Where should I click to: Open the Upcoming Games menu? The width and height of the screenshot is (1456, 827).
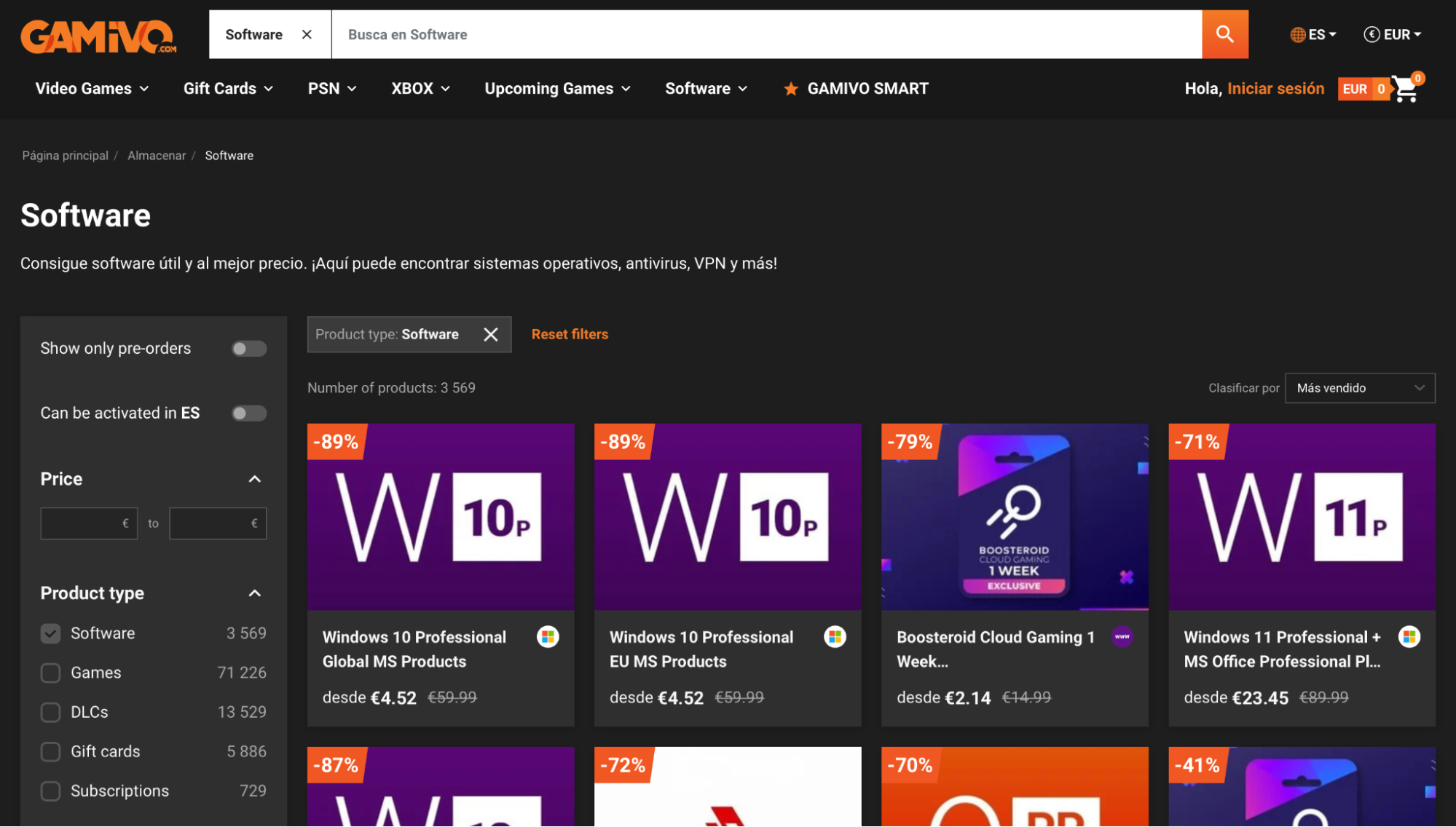point(558,89)
